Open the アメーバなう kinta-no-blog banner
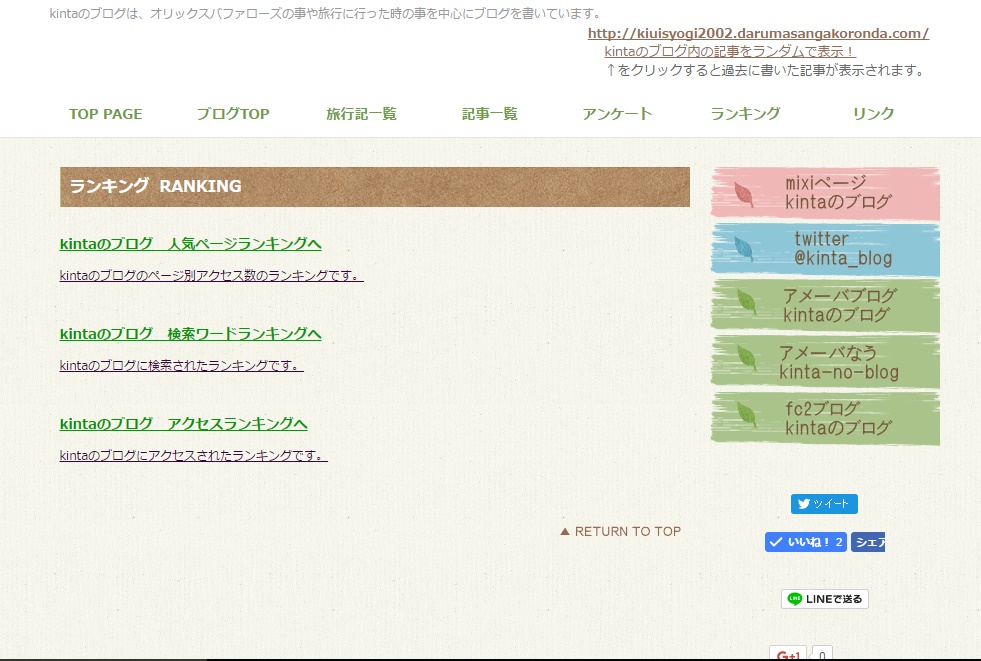 coord(825,361)
